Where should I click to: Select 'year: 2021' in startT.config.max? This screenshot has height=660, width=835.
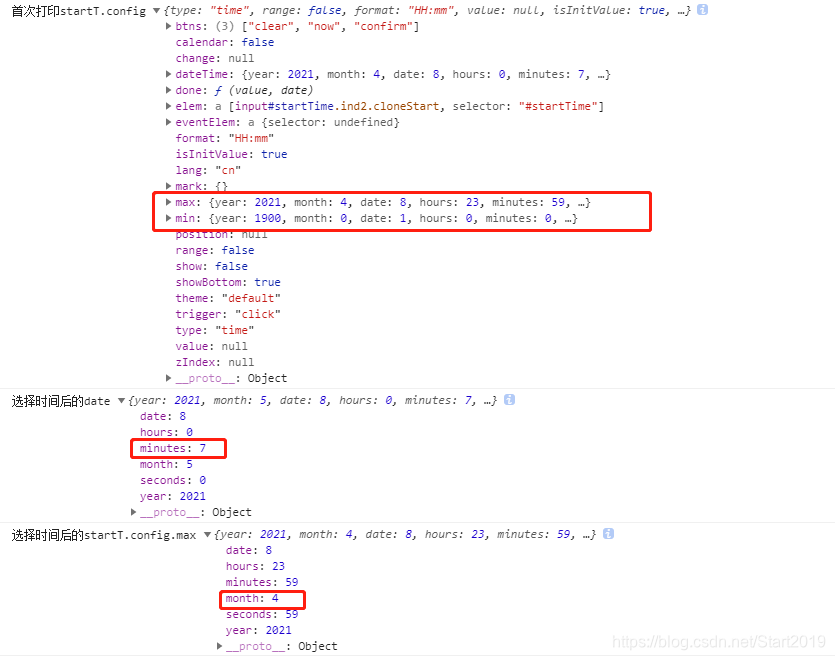(x=258, y=630)
